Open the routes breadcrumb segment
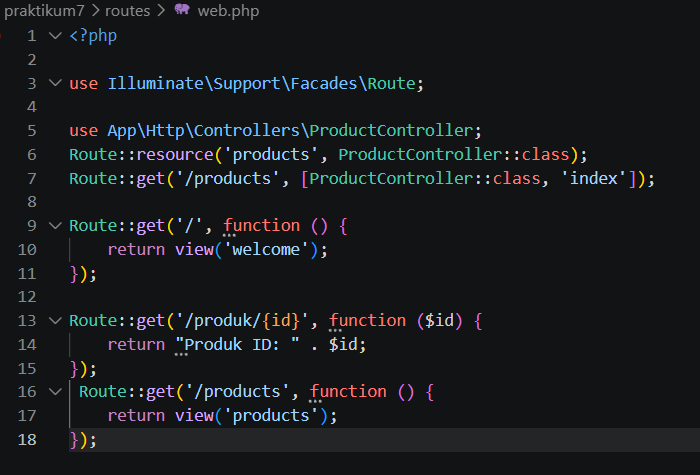 [x=127, y=10]
